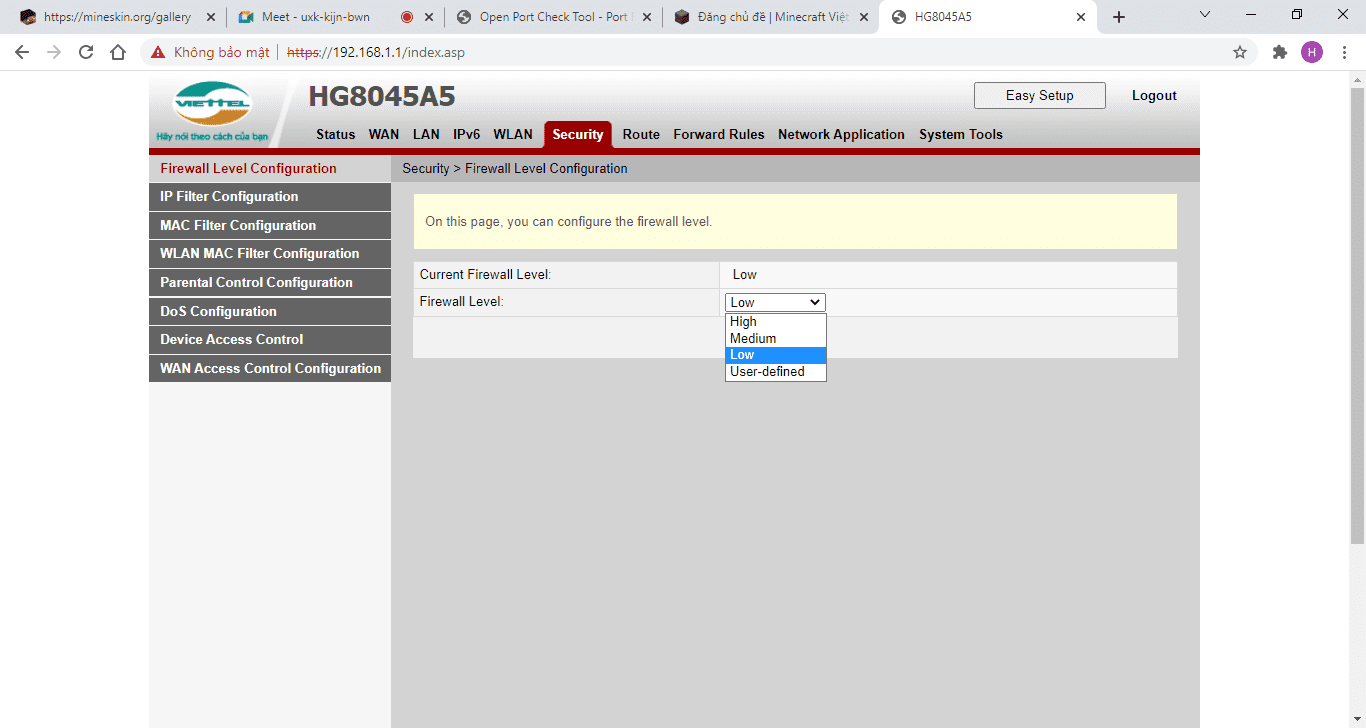Reload the router page
The height and width of the screenshot is (728, 1366).
click(x=86, y=52)
